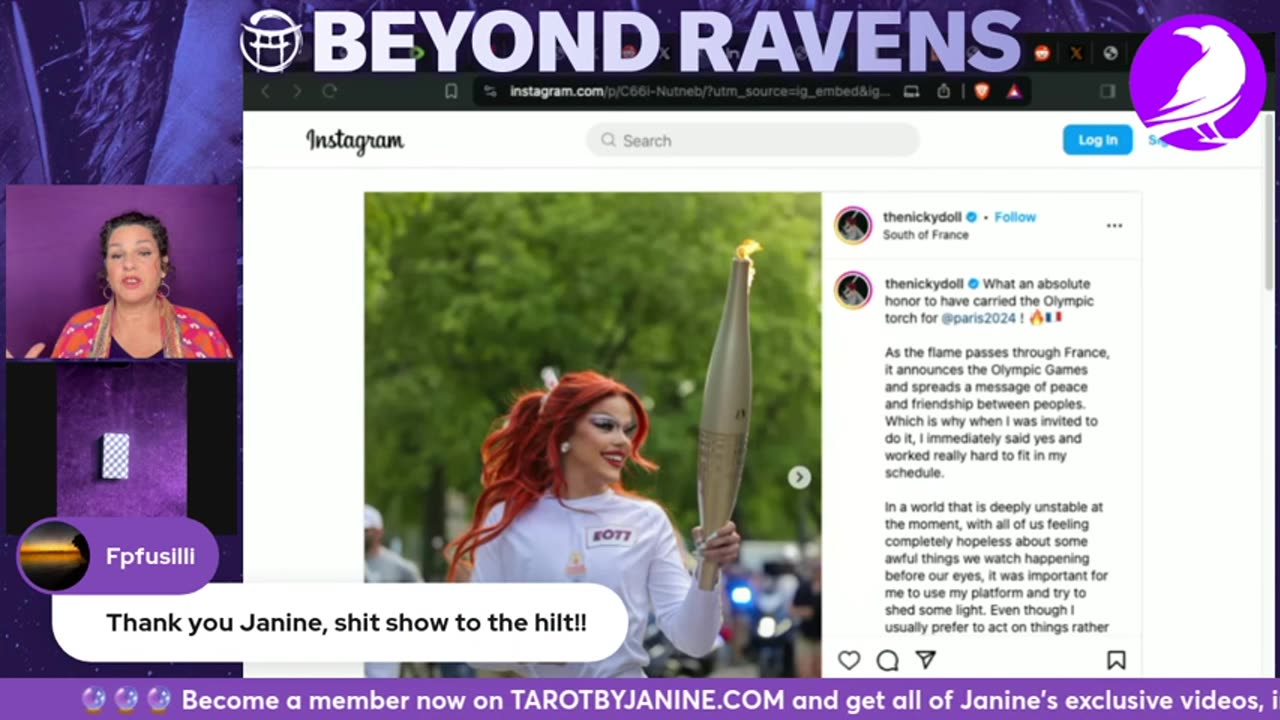This screenshot has height=720, width=1280.
Task: Click thenickydoll avatar beside the caption
Action: click(853, 290)
